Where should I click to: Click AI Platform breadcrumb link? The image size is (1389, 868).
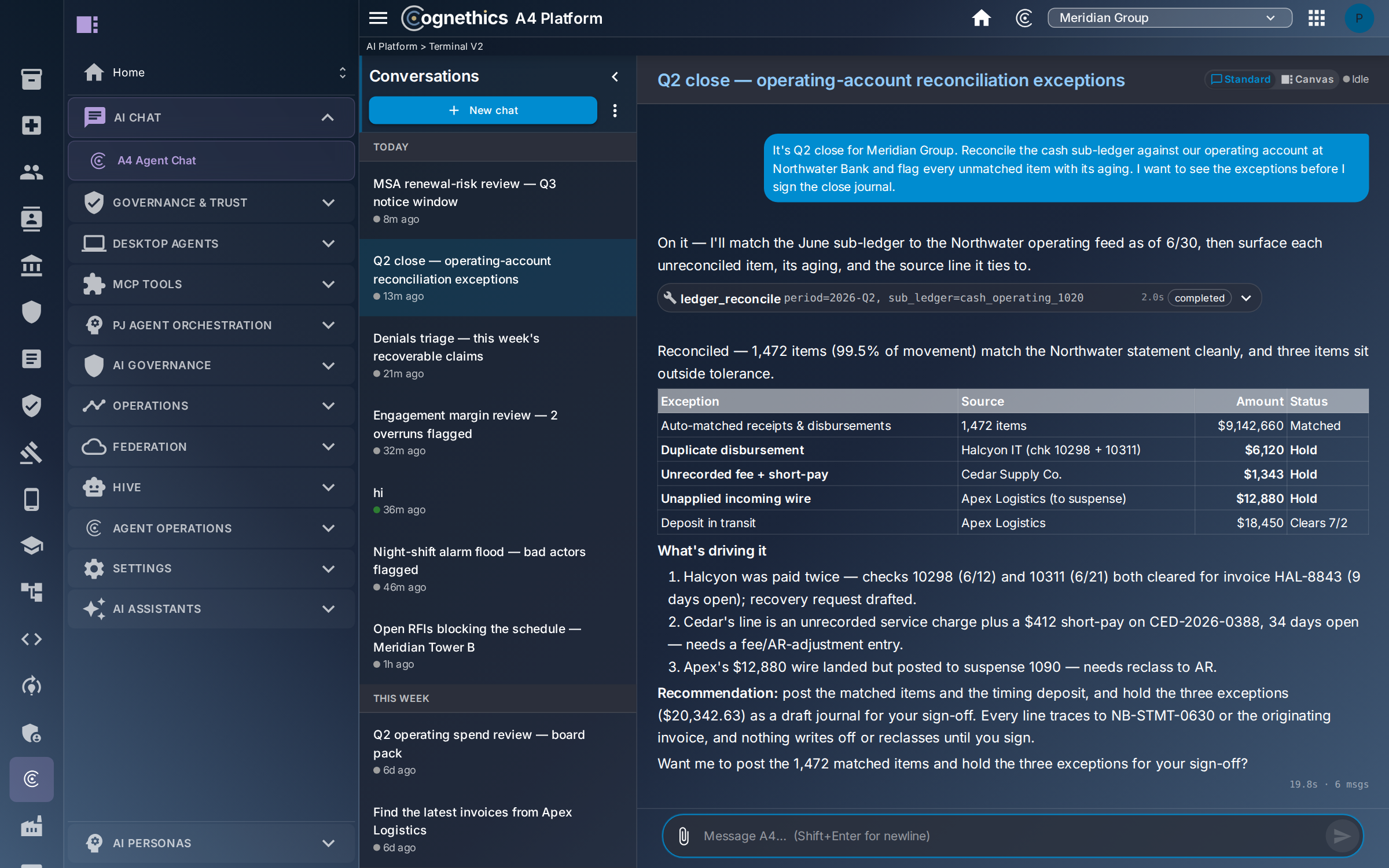[x=392, y=46]
